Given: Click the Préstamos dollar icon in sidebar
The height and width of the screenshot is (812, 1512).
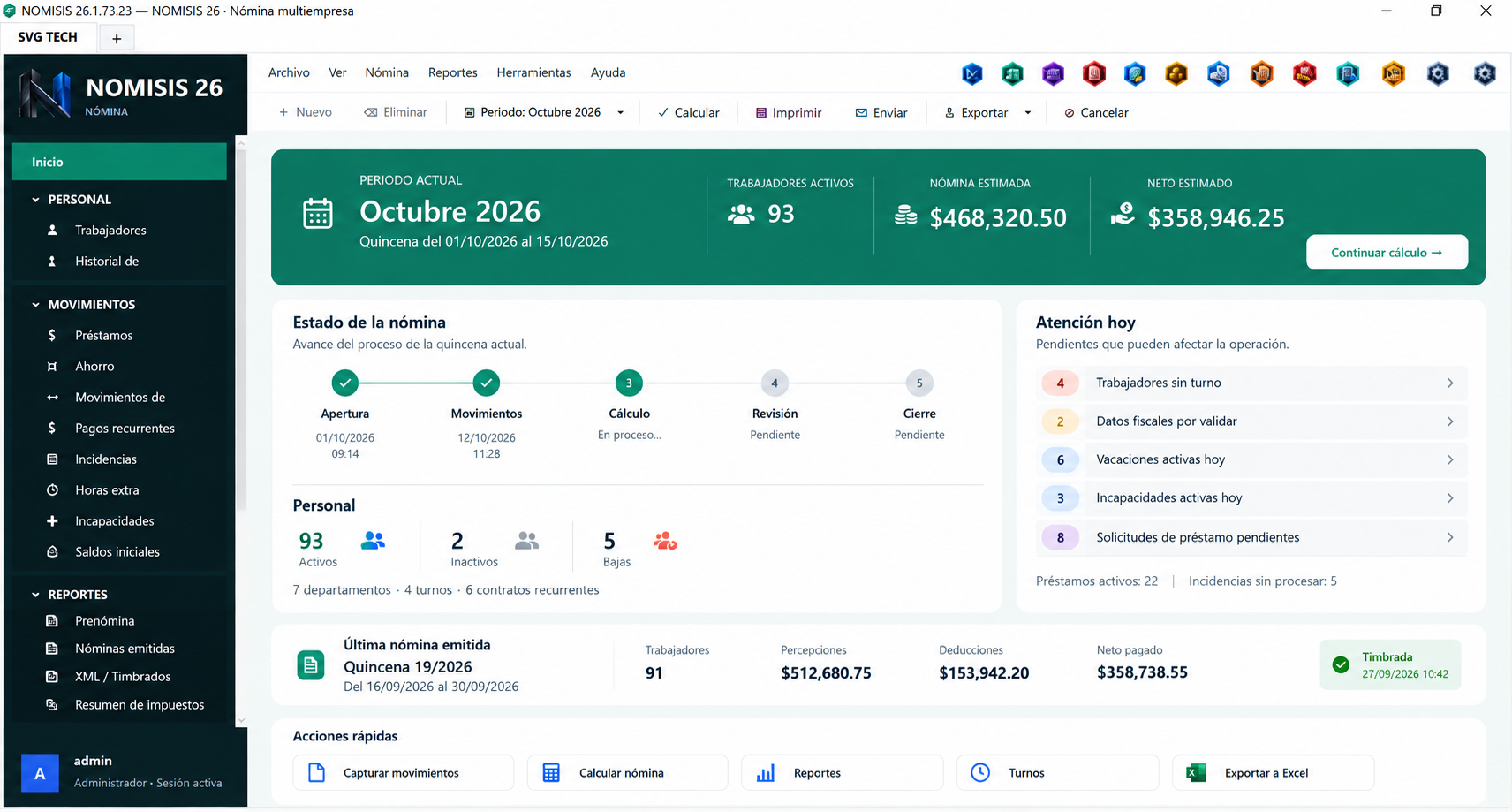Looking at the screenshot, I should (x=52, y=335).
